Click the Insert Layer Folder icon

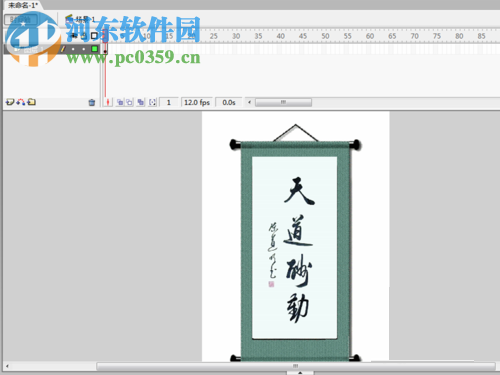[32, 102]
